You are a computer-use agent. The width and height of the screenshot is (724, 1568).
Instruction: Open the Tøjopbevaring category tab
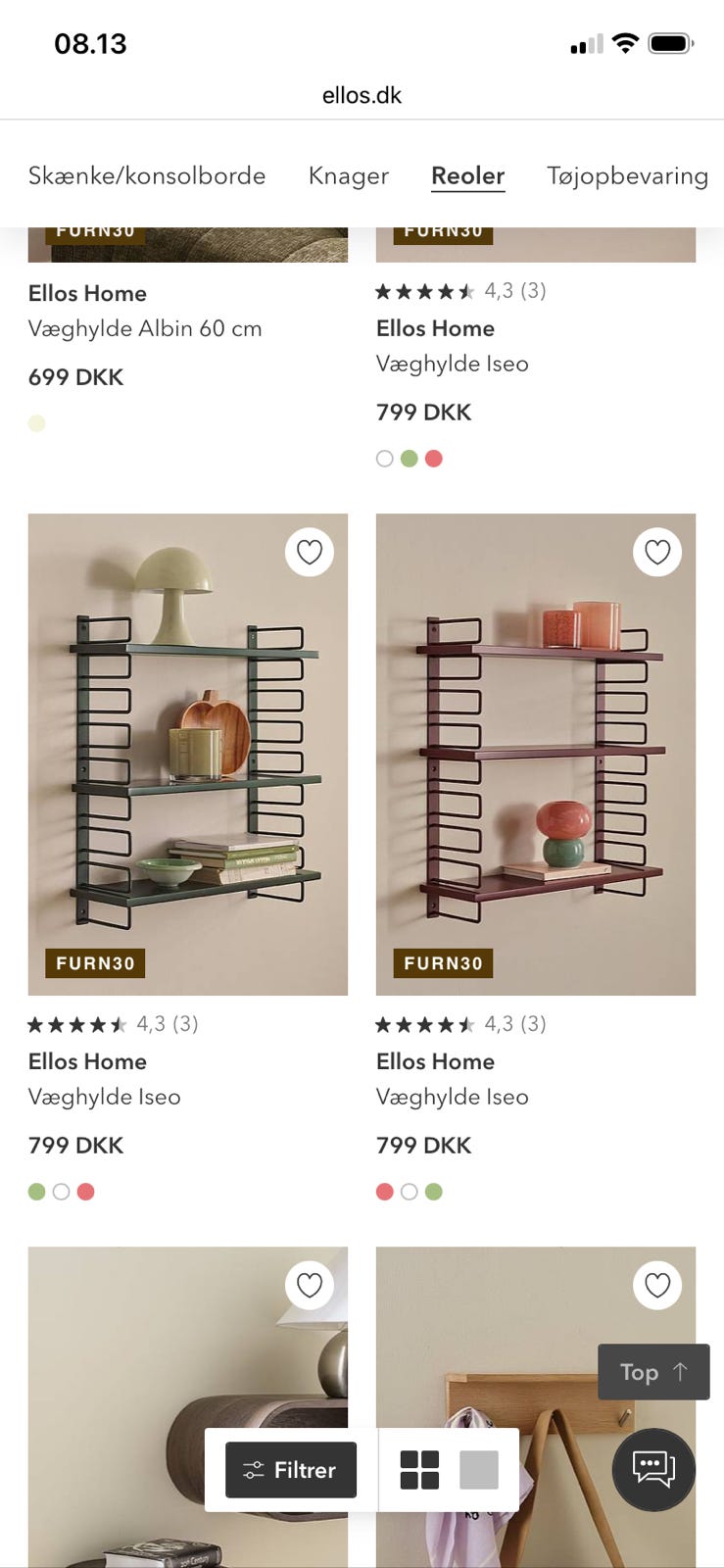coord(627,175)
